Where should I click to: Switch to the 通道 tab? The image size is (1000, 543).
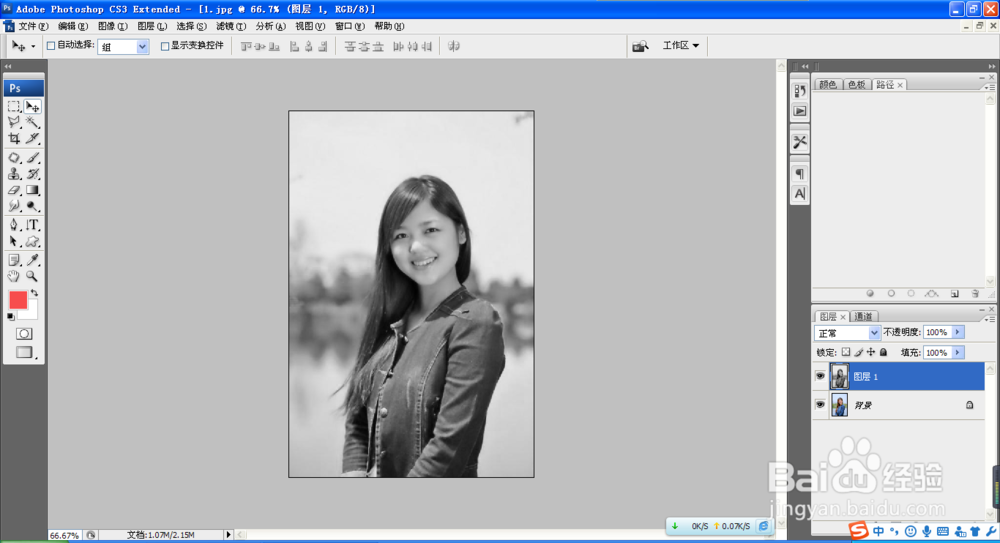(863, 316)
